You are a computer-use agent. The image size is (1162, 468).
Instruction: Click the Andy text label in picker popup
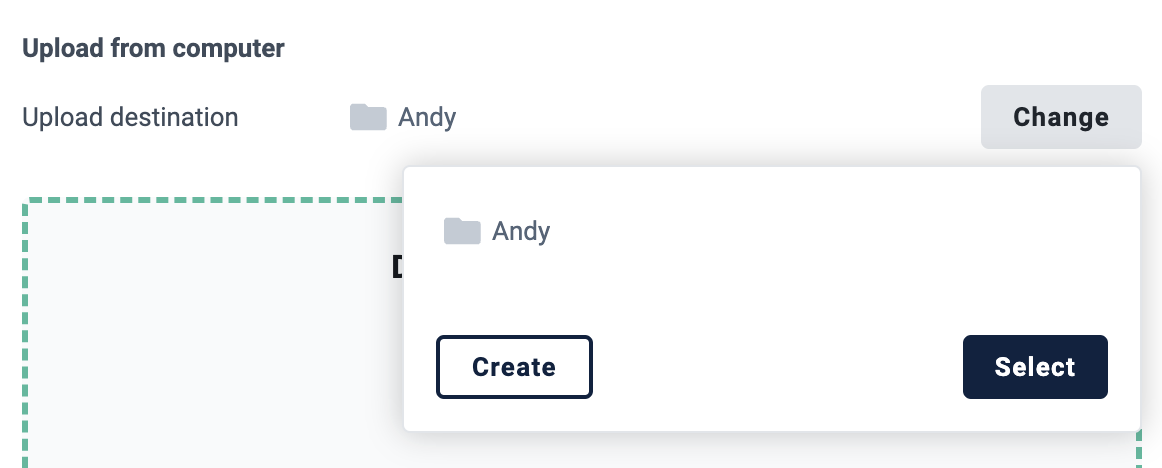pyautogui.click(x=521, y=231)
